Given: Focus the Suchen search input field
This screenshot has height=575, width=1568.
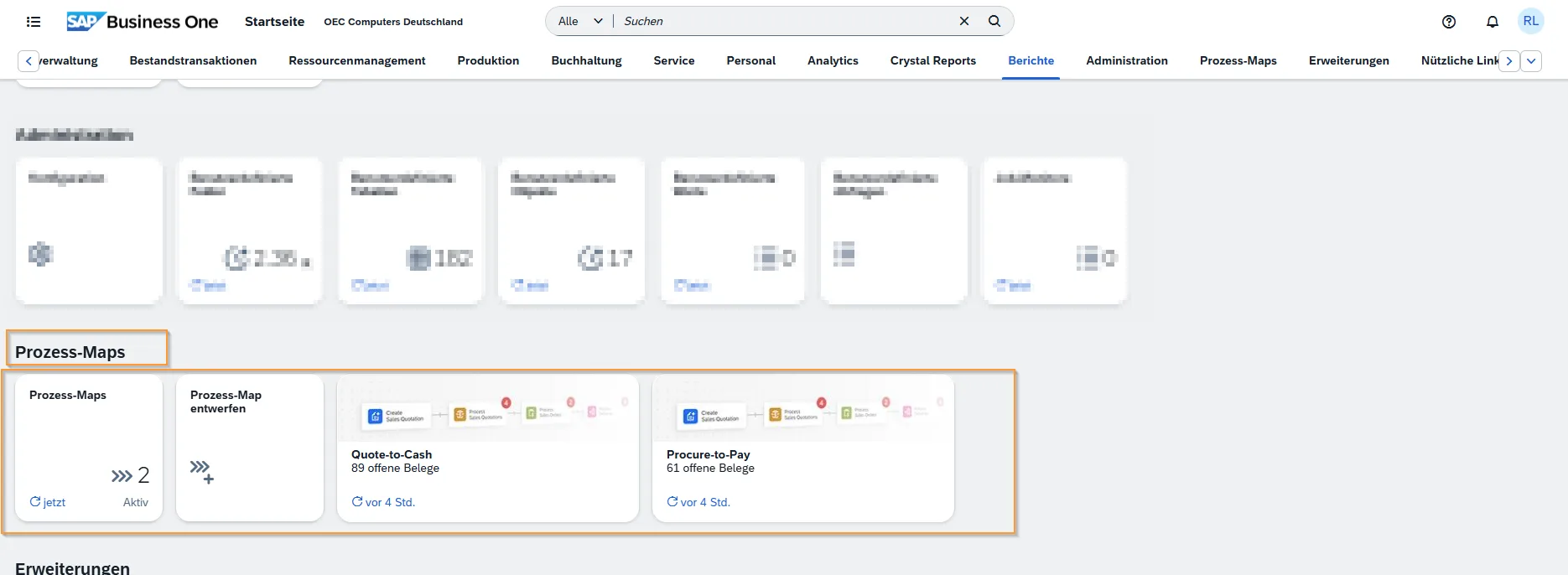Looking at the screenshot, I should 784,22.
